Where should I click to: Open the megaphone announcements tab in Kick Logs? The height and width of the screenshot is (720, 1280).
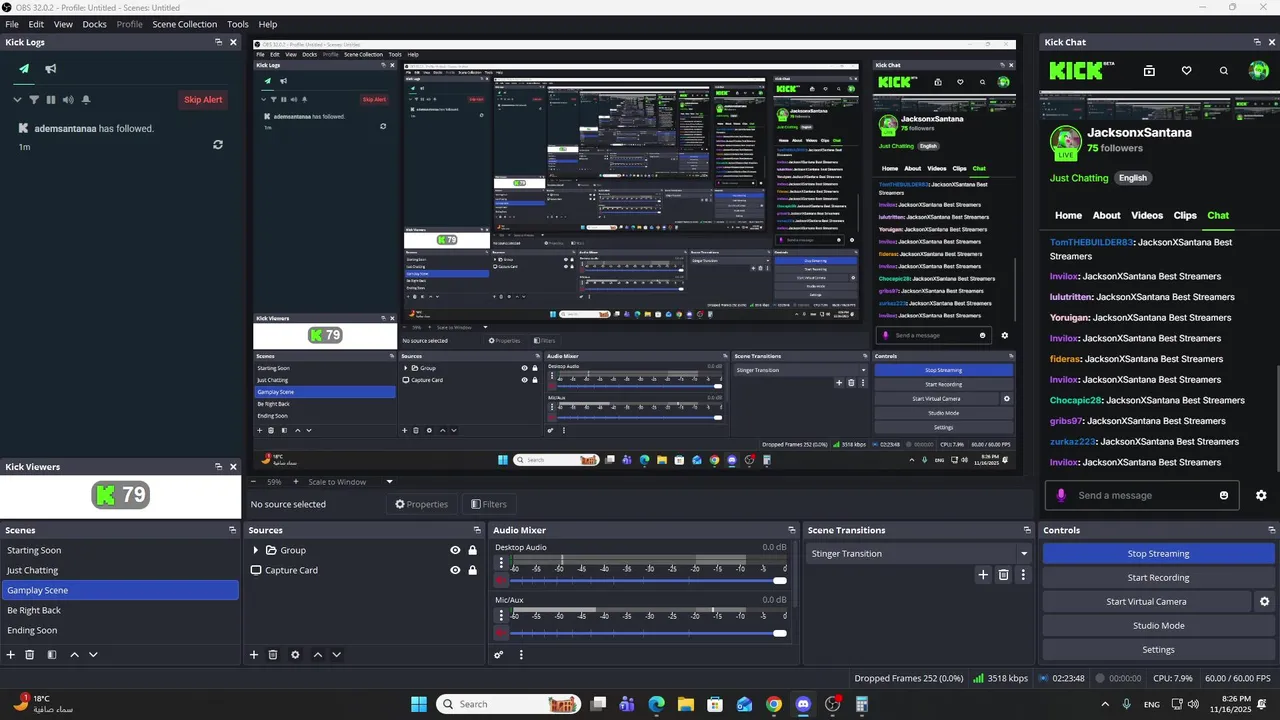point(50,69)
